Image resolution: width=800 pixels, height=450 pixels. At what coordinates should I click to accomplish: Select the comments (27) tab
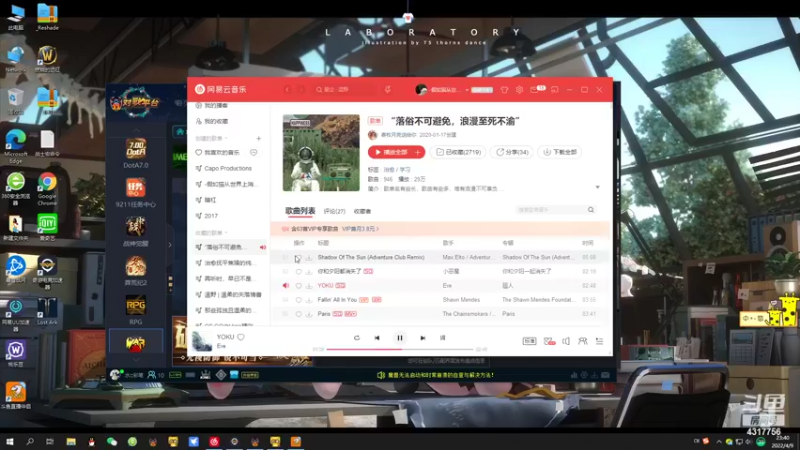(x=334, y=211)
